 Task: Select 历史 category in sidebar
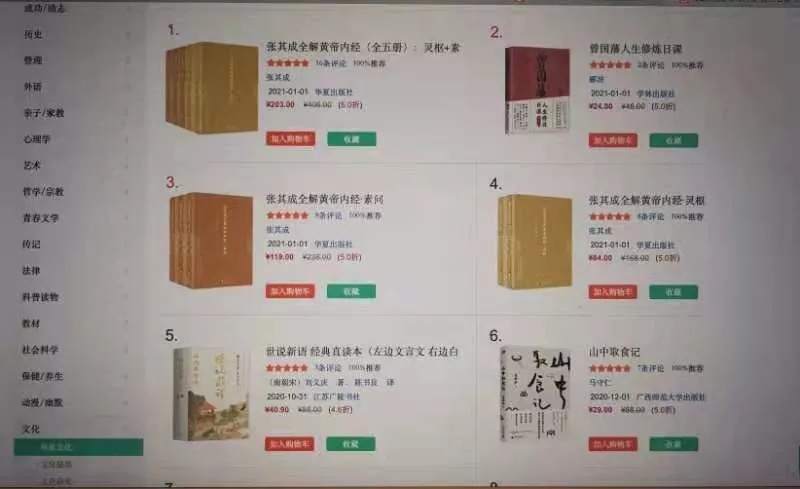click(33, 34)
